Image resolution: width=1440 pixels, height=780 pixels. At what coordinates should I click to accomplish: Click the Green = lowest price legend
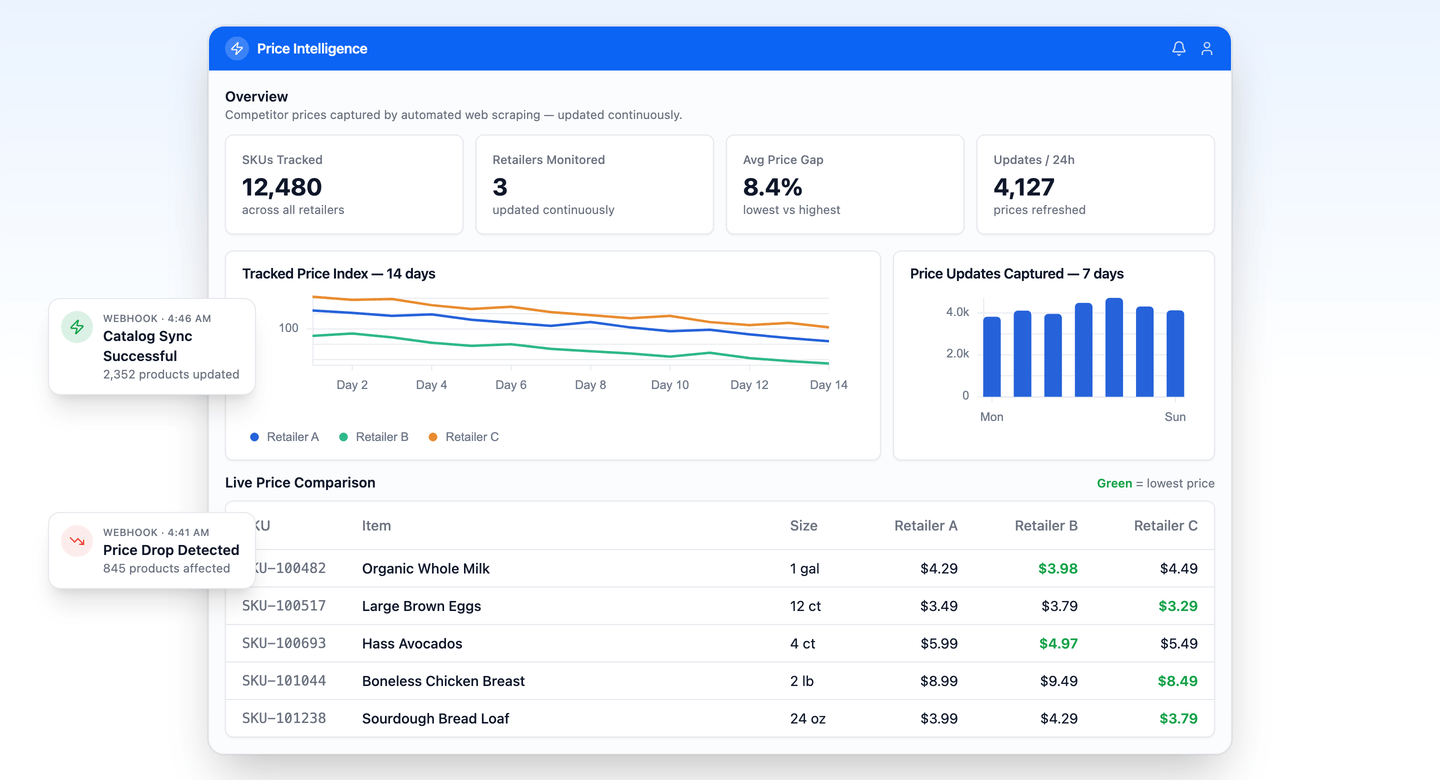coord(1156,483)
